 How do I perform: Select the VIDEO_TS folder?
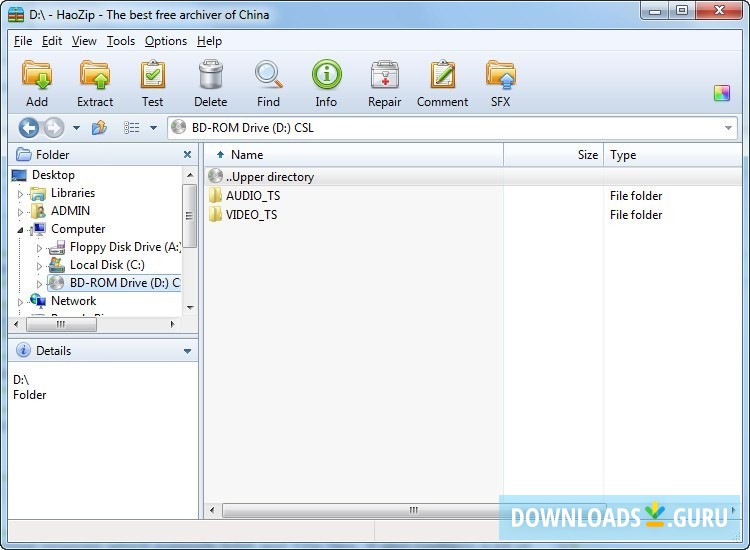click(x=251, y=215)
